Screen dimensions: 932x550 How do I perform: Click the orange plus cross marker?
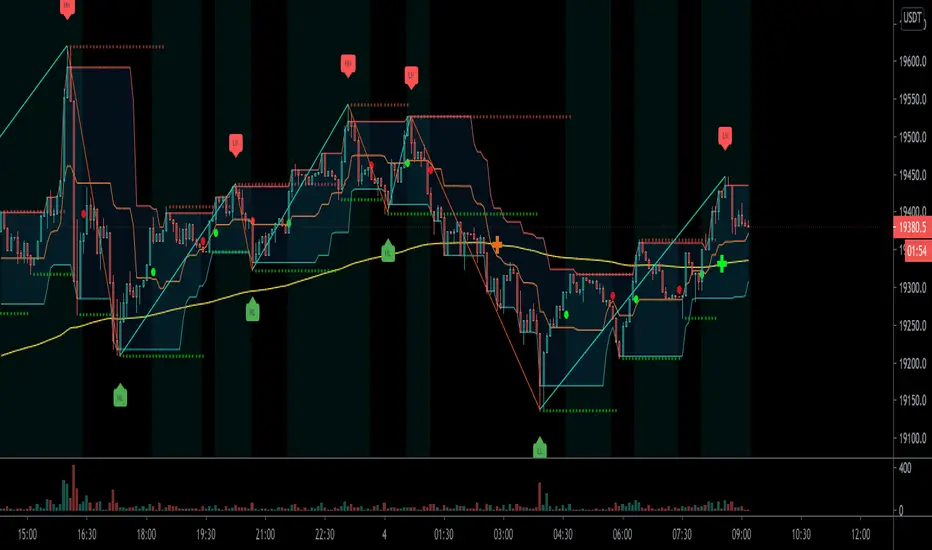tap(497, 244)
